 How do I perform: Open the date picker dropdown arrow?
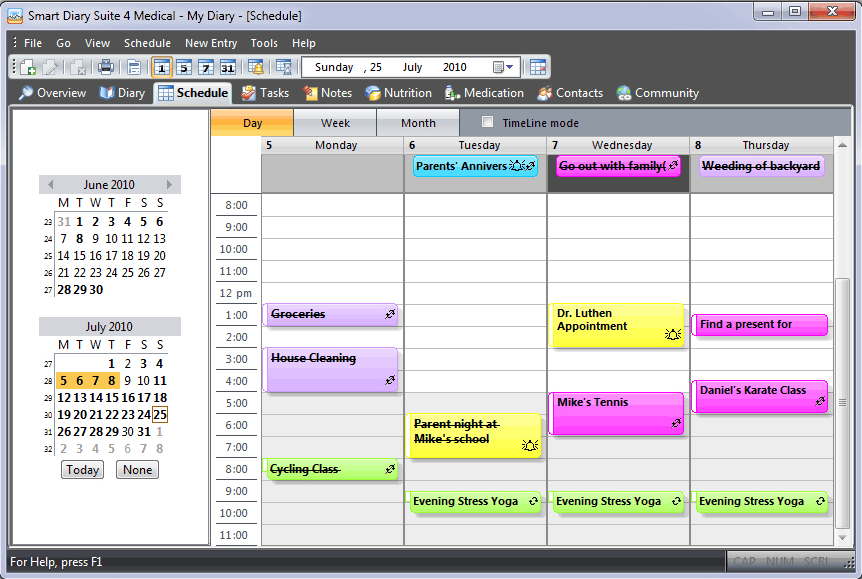coord(510,68)
